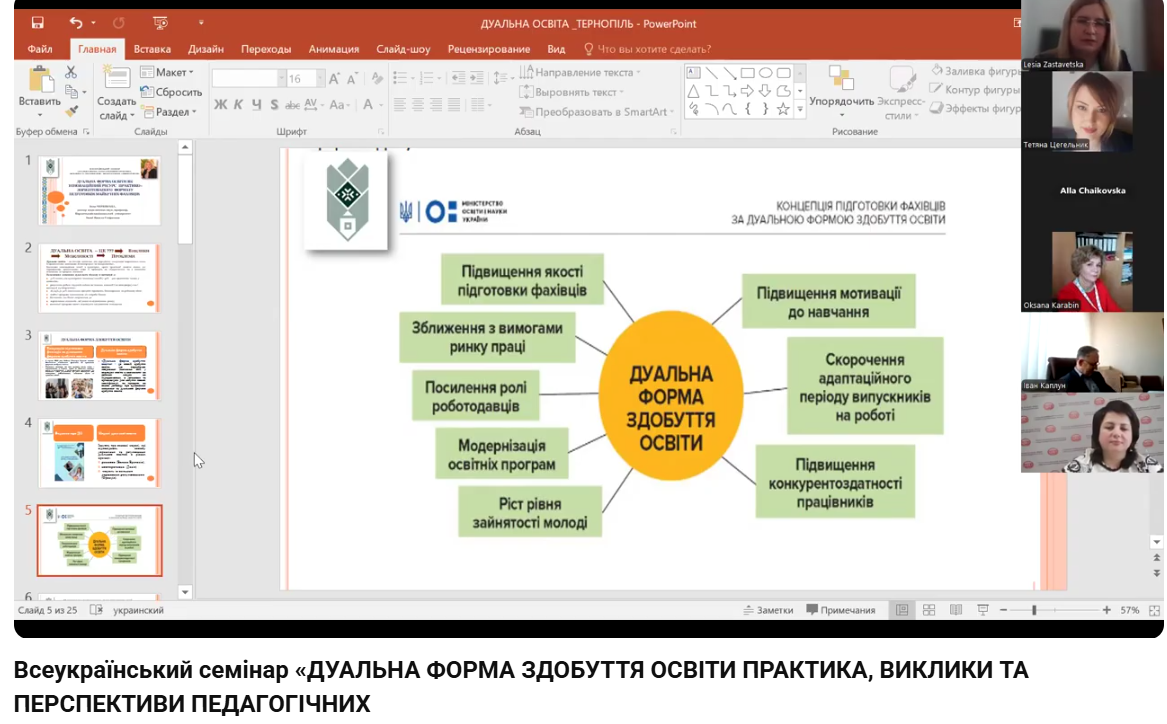The height and width of the screenshot is (724, 1167).
Task: Expand the shapes gallery more arrow
Action: [799, 109]
